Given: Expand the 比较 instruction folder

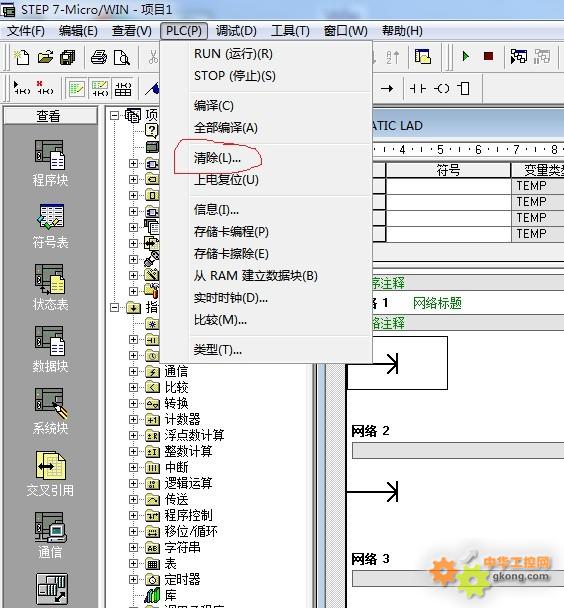Looking at the screenshot, I should click(133, 387).
